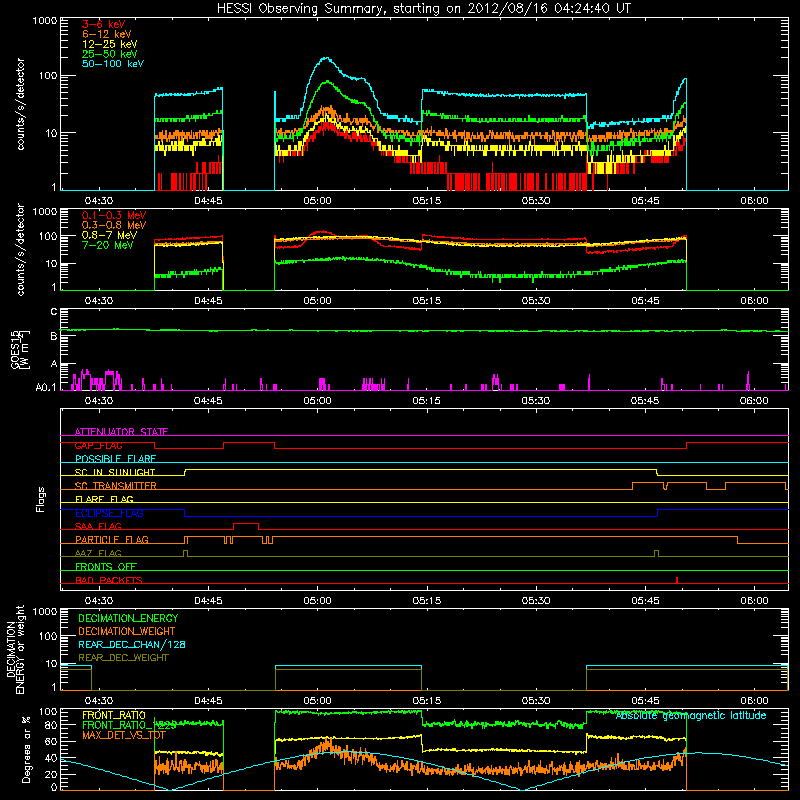Screen dimensions: 800x800
Task: Click the 05:45 time label under the decimation panel
Action: [645, 701]
